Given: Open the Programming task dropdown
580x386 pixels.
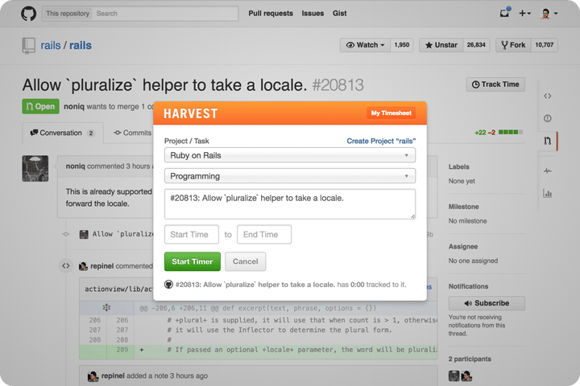Looking at the screenshot, I should click(x=290, y=176).
